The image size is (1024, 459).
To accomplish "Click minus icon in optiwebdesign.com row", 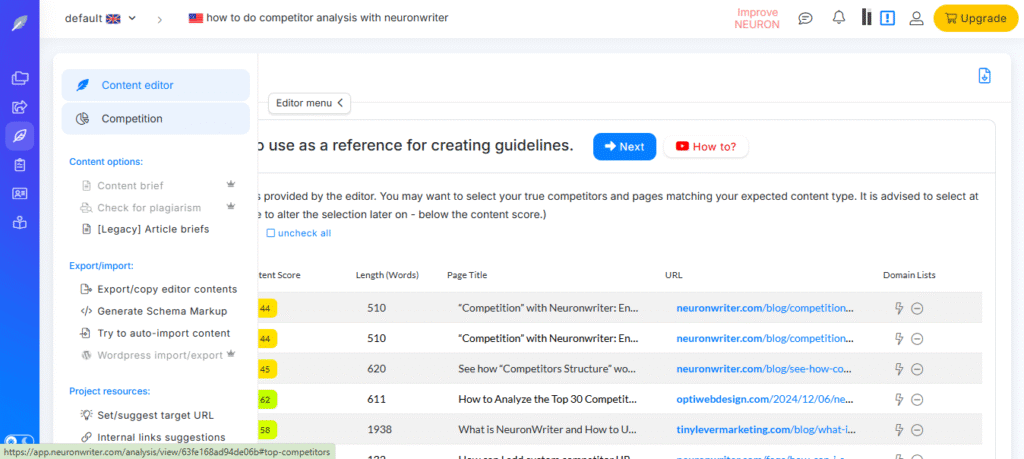I will 917,399.
